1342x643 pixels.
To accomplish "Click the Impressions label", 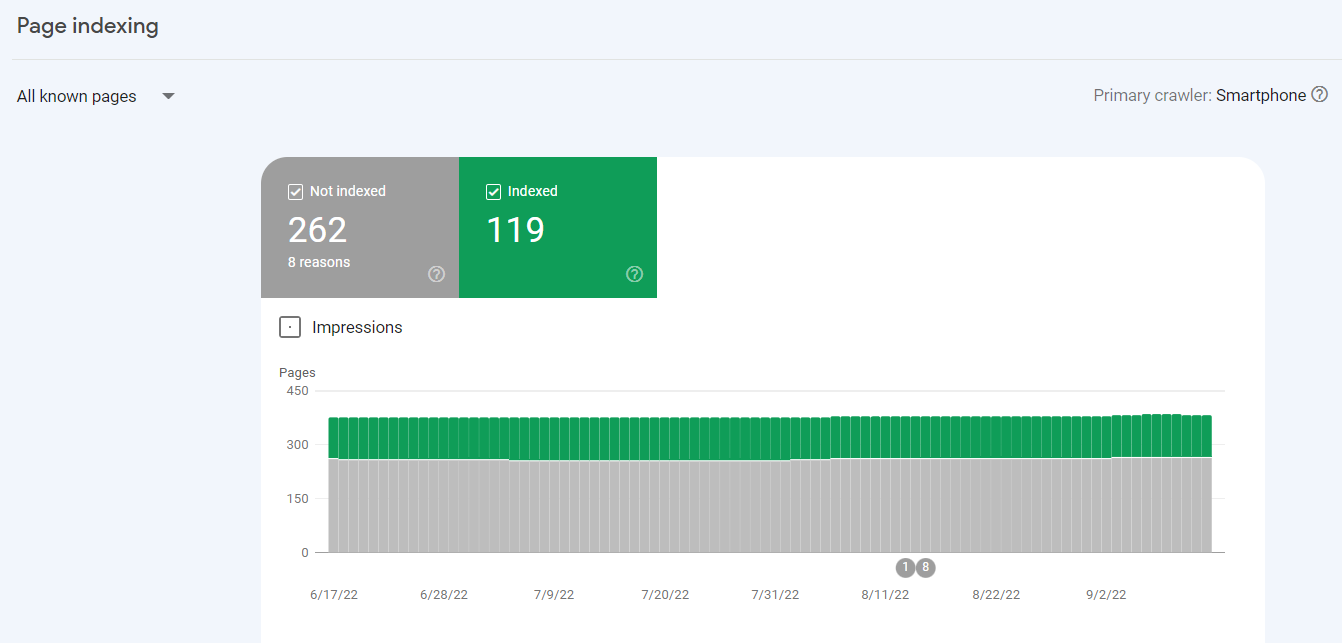I will tap(357, 328).
